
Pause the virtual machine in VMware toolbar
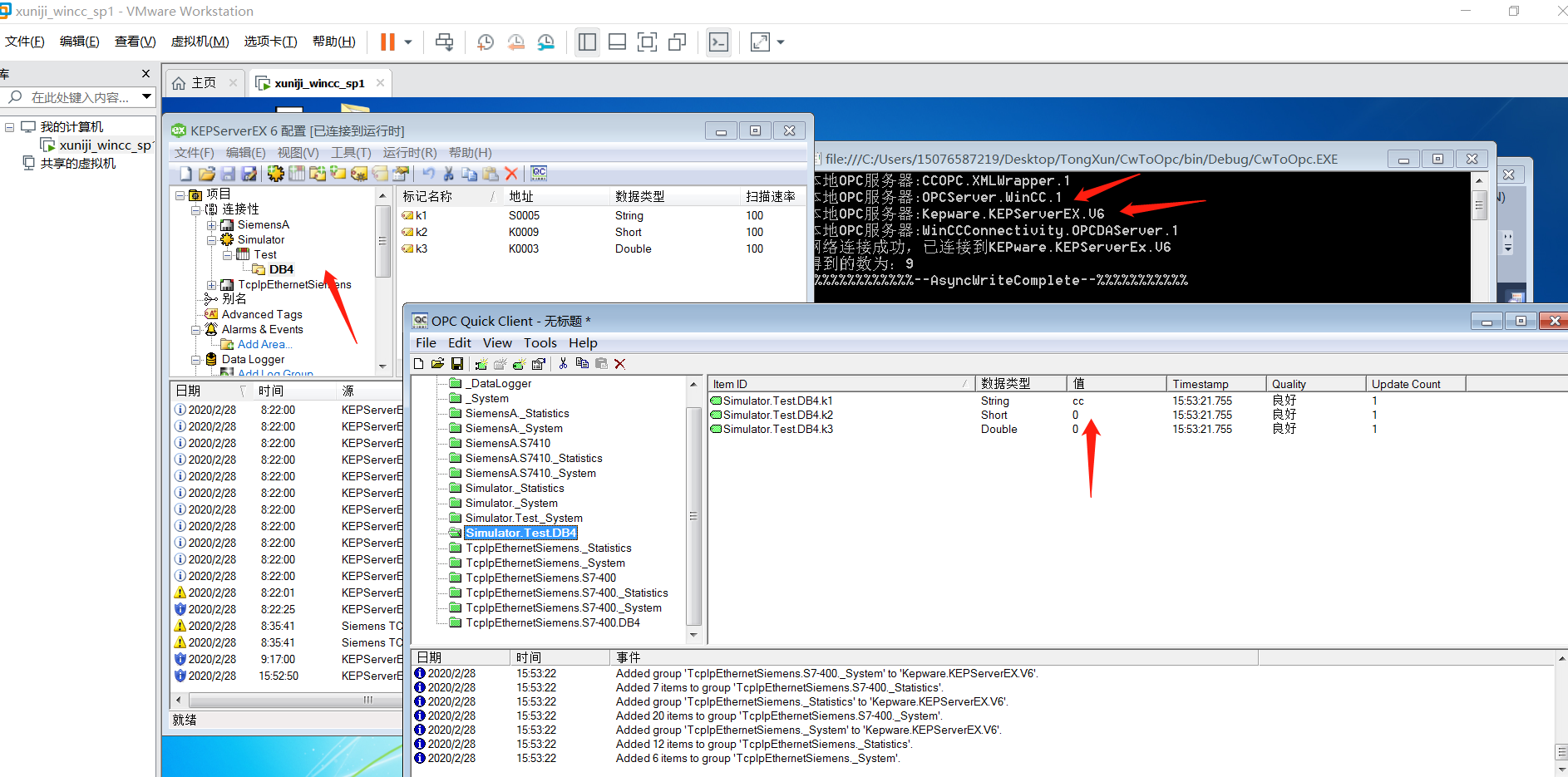[x=387, y=42]
